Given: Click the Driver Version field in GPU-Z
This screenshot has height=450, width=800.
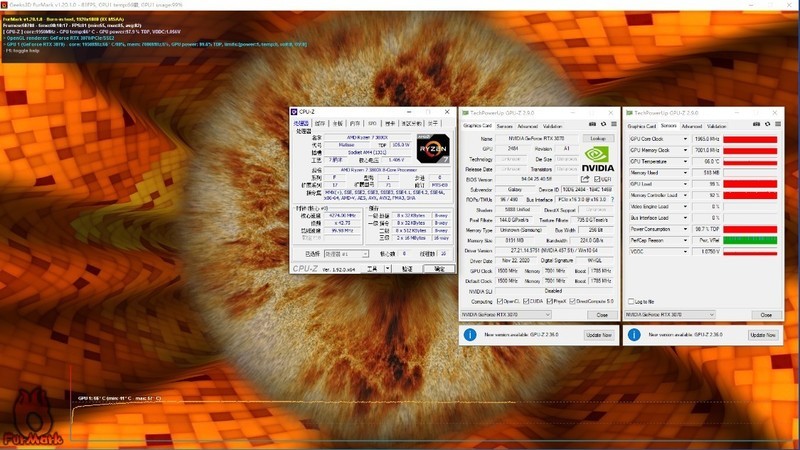Looking at the screenshot, I should [555, 251].
